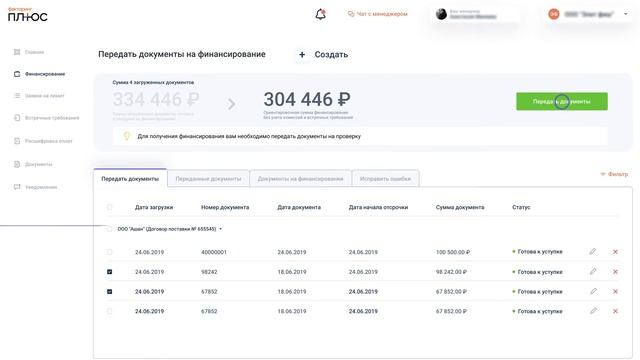The width and height of the screenshot is (640, 360).
Task: Switch to the Переданные документы tab
Action: (208, 179)
